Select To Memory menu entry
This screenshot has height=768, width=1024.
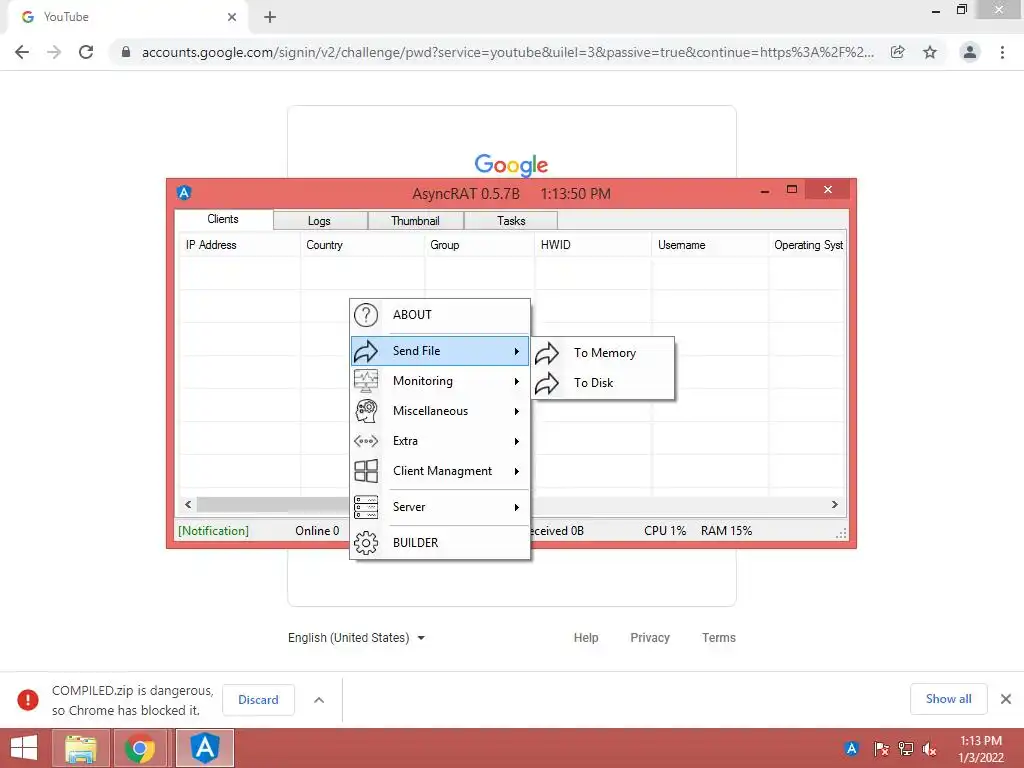[x=603, y=353]
